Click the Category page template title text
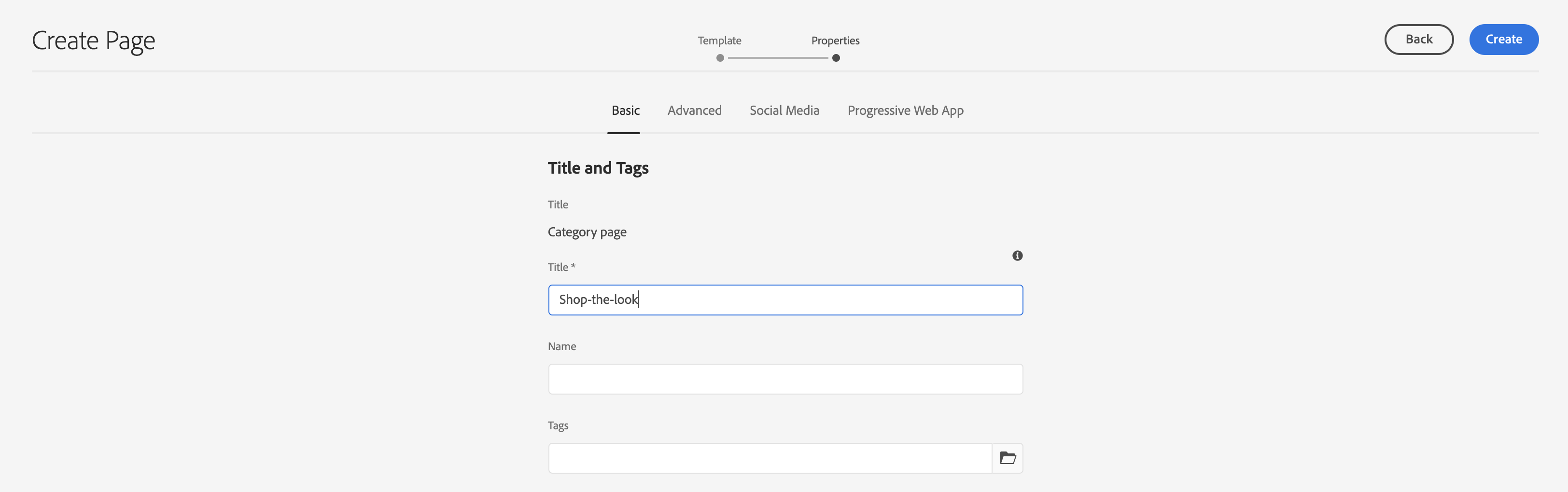This screenshot has width=1568, height=492. click(x=587, y=232)
